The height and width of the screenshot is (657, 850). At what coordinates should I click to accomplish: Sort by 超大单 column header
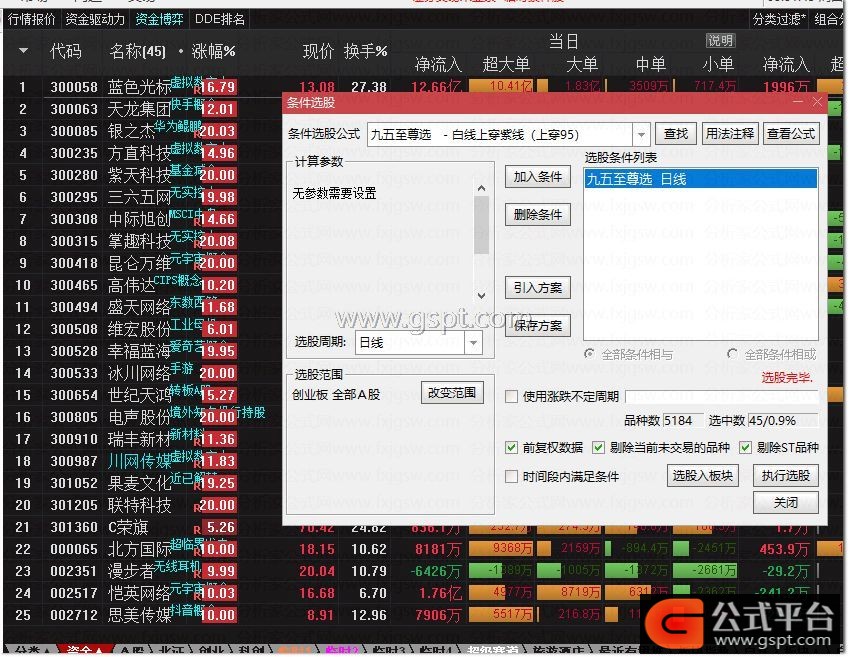click(506, 65)
